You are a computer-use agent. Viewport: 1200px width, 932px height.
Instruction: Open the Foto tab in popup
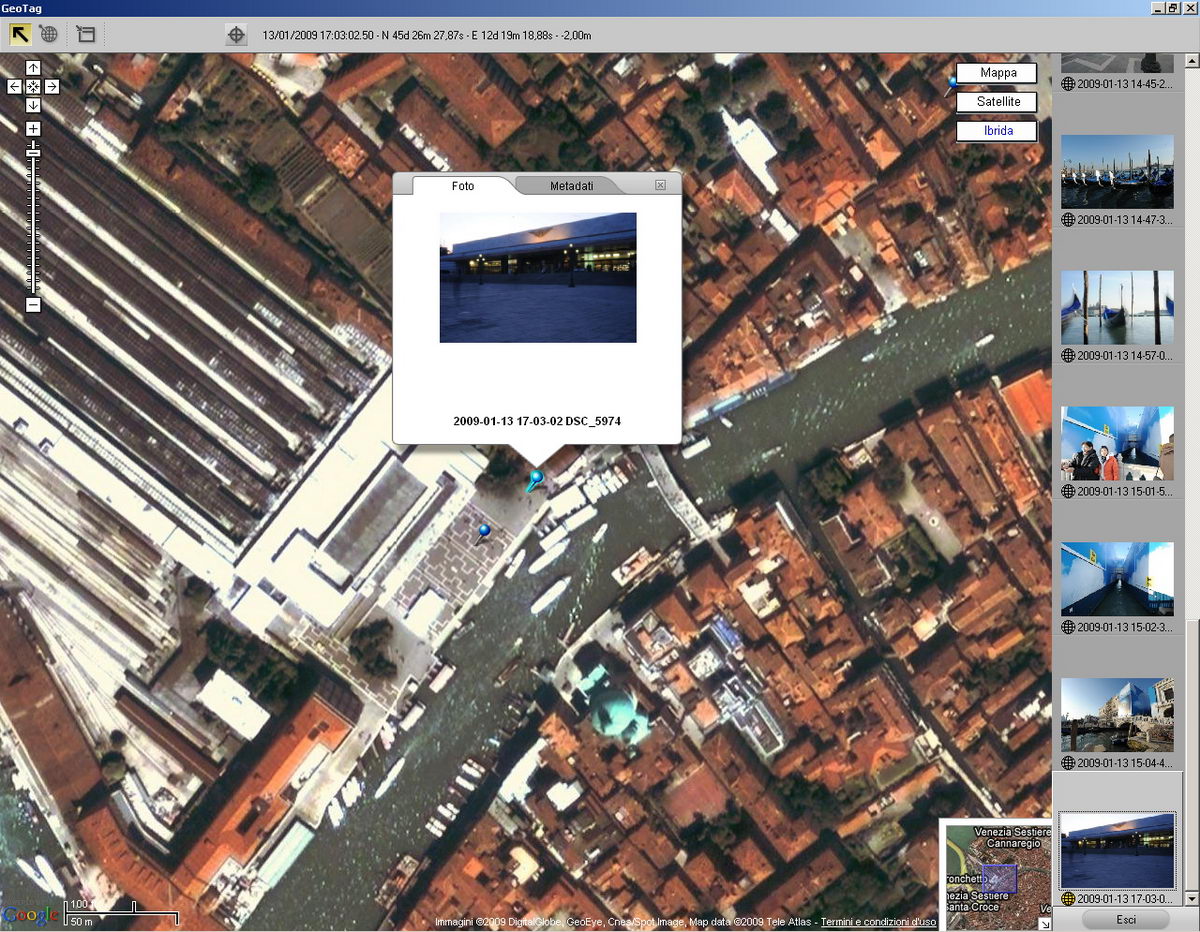pos(463,186)
